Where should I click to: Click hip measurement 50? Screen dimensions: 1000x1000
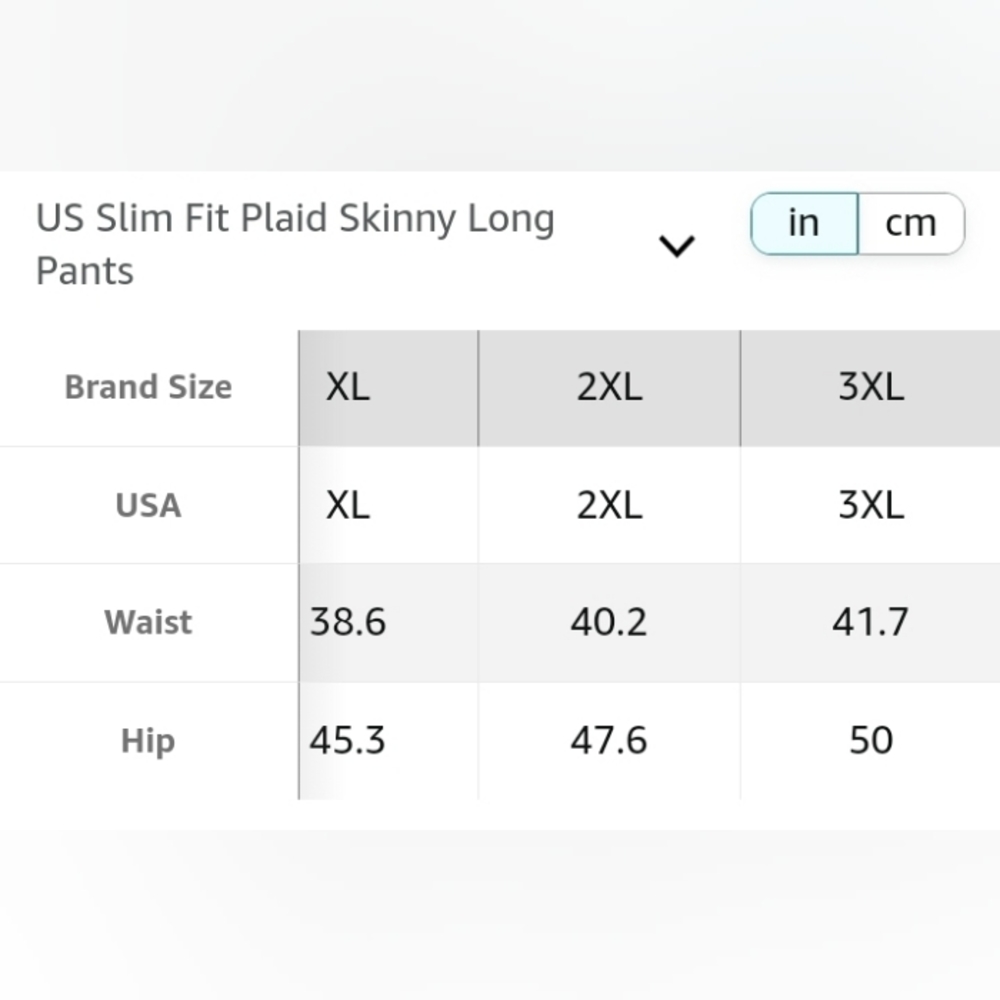click(x=870, y=741)
